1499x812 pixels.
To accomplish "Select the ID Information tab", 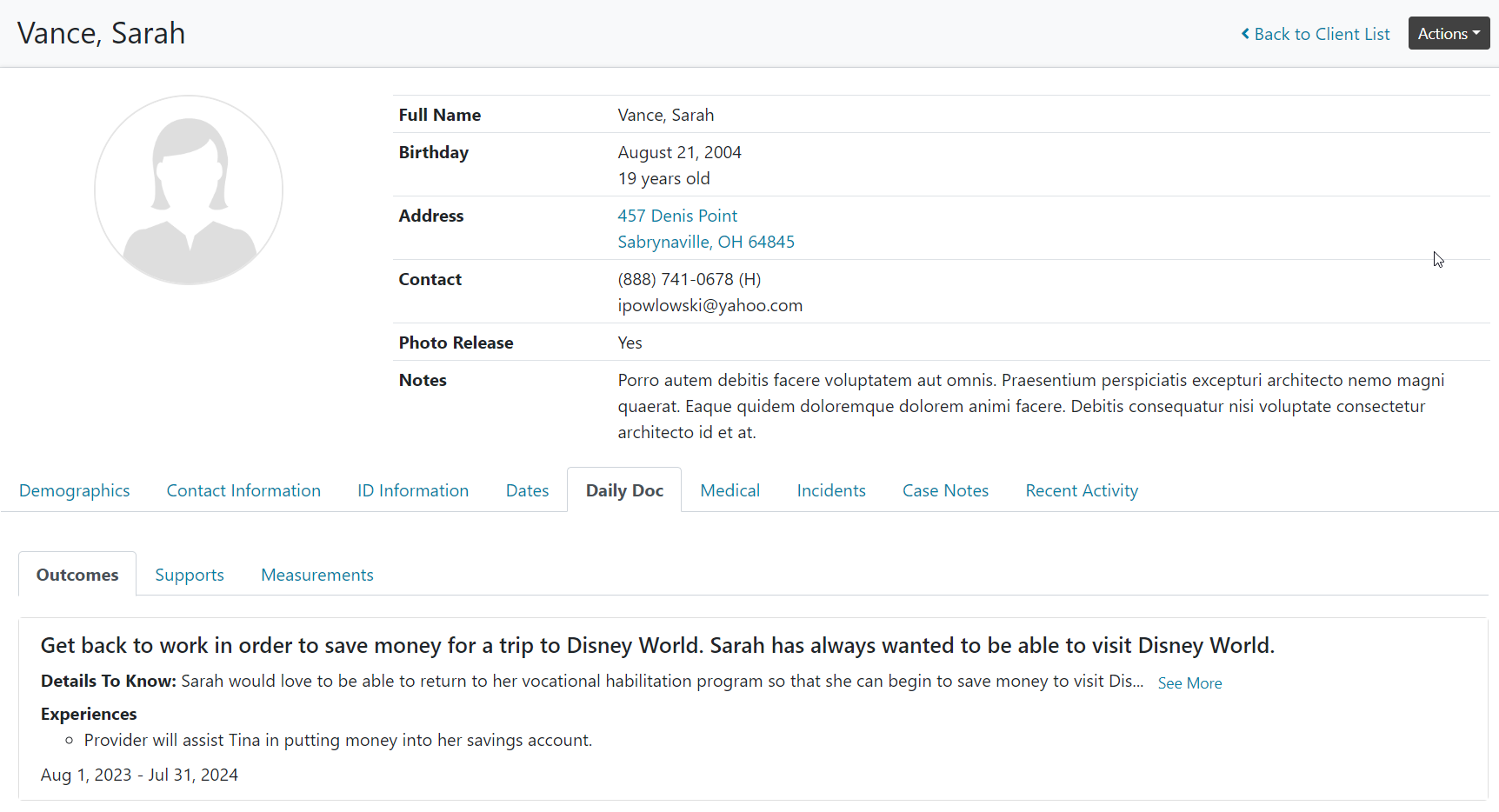I will 413,490.
